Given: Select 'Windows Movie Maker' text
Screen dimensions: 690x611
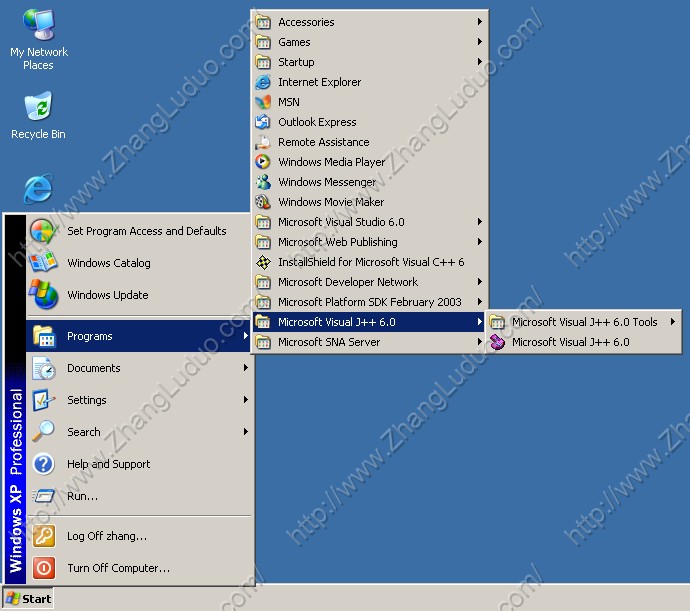Looking at the screenshot, I should pos(331,202).
